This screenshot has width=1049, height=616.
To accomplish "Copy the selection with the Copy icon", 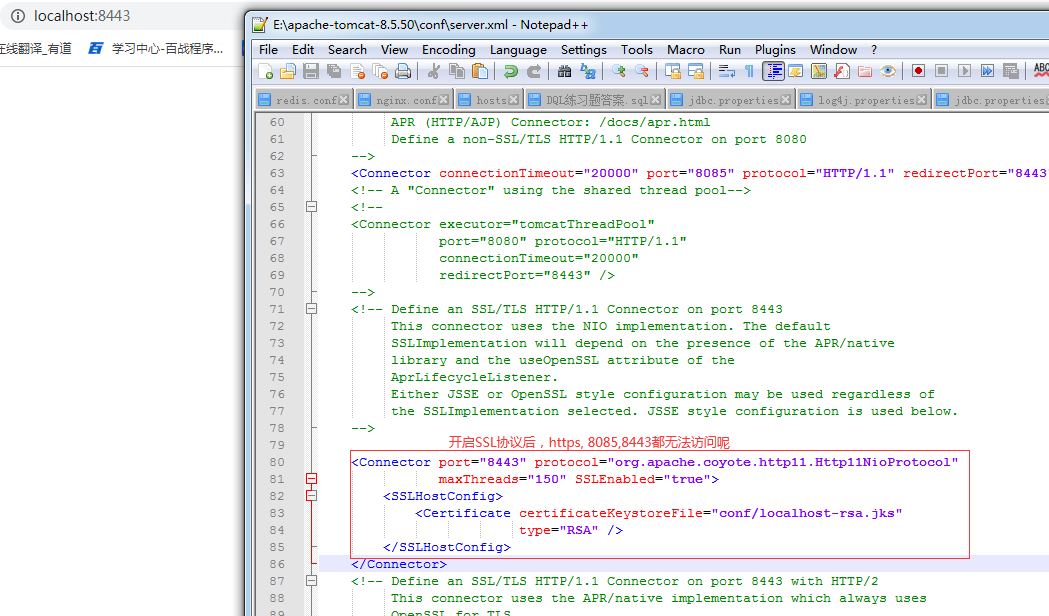I will (457, 71).
